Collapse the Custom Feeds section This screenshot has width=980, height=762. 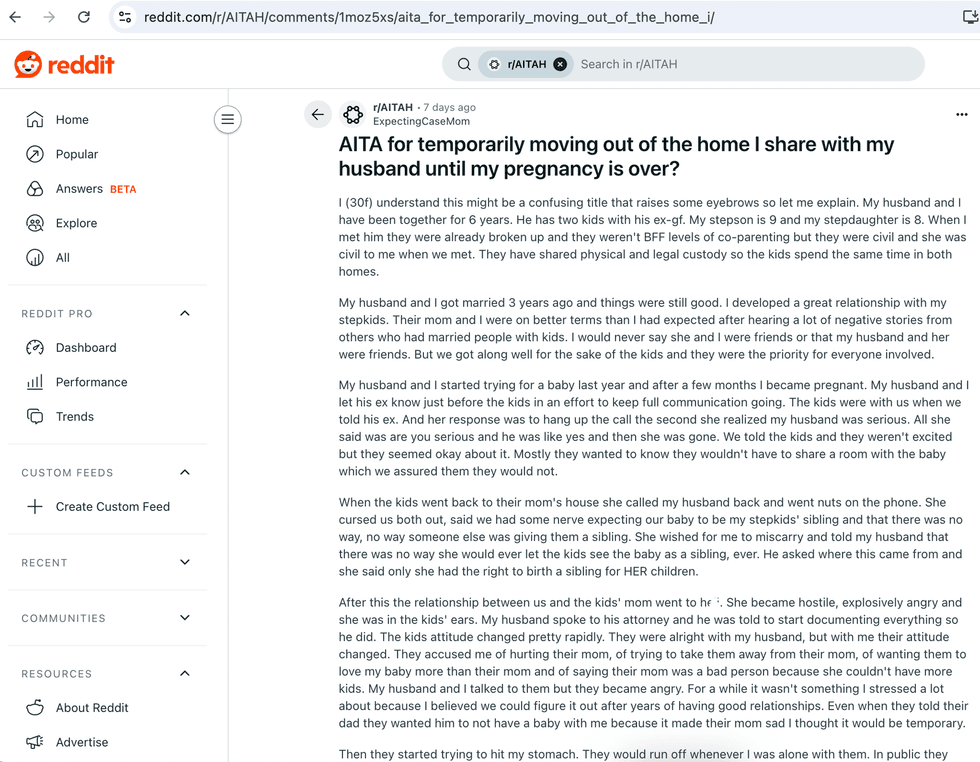(185, 472)
